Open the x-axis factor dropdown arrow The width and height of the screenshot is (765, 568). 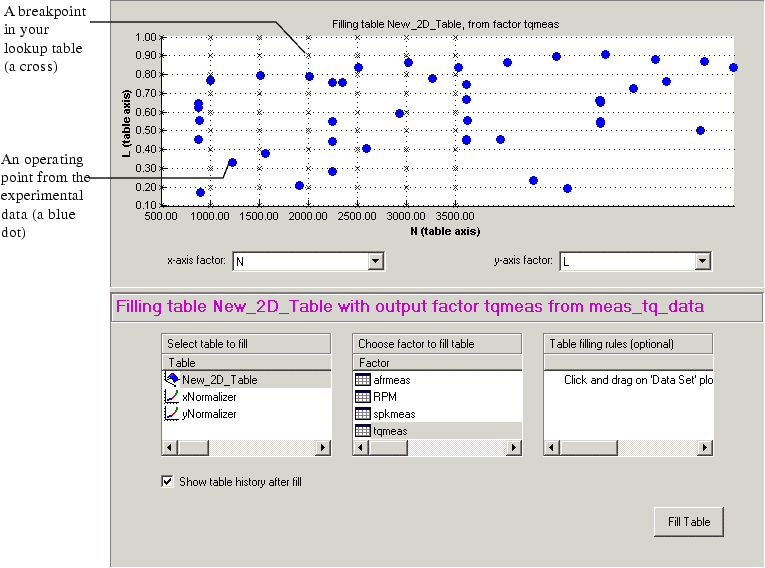375,261
